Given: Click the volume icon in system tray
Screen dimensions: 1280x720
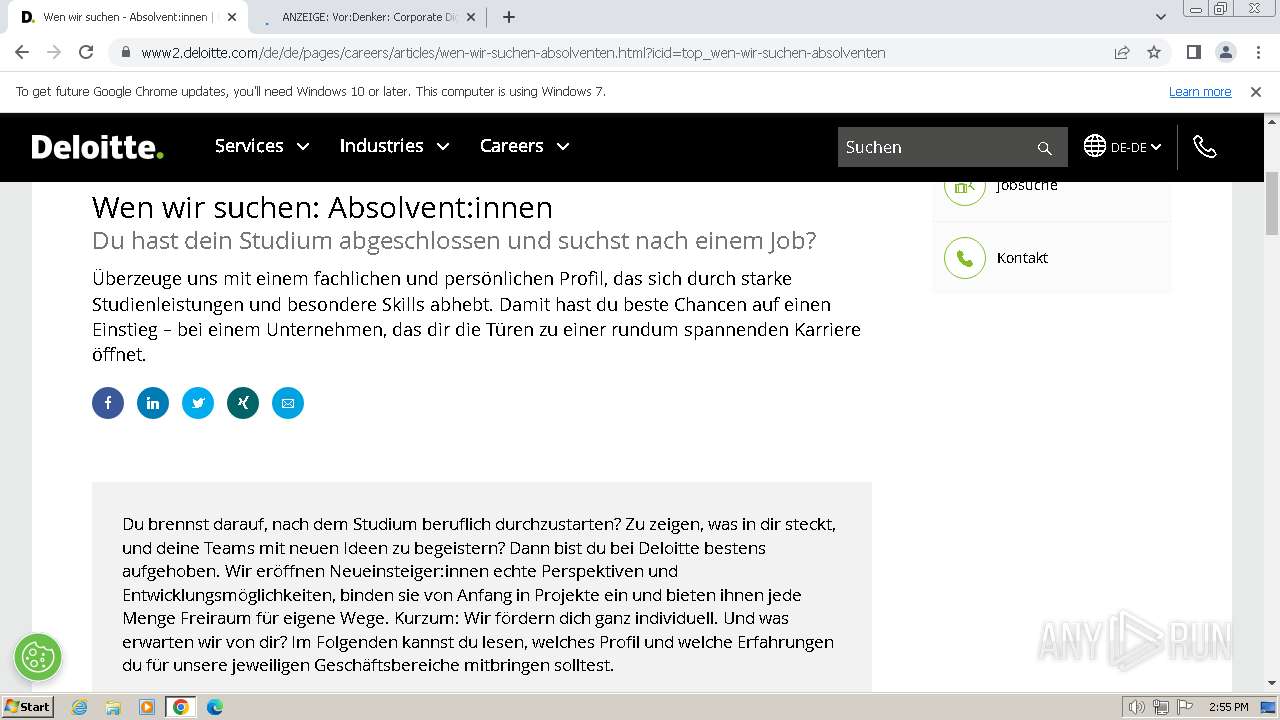Looking at the screenshot, I should 1137,707.
